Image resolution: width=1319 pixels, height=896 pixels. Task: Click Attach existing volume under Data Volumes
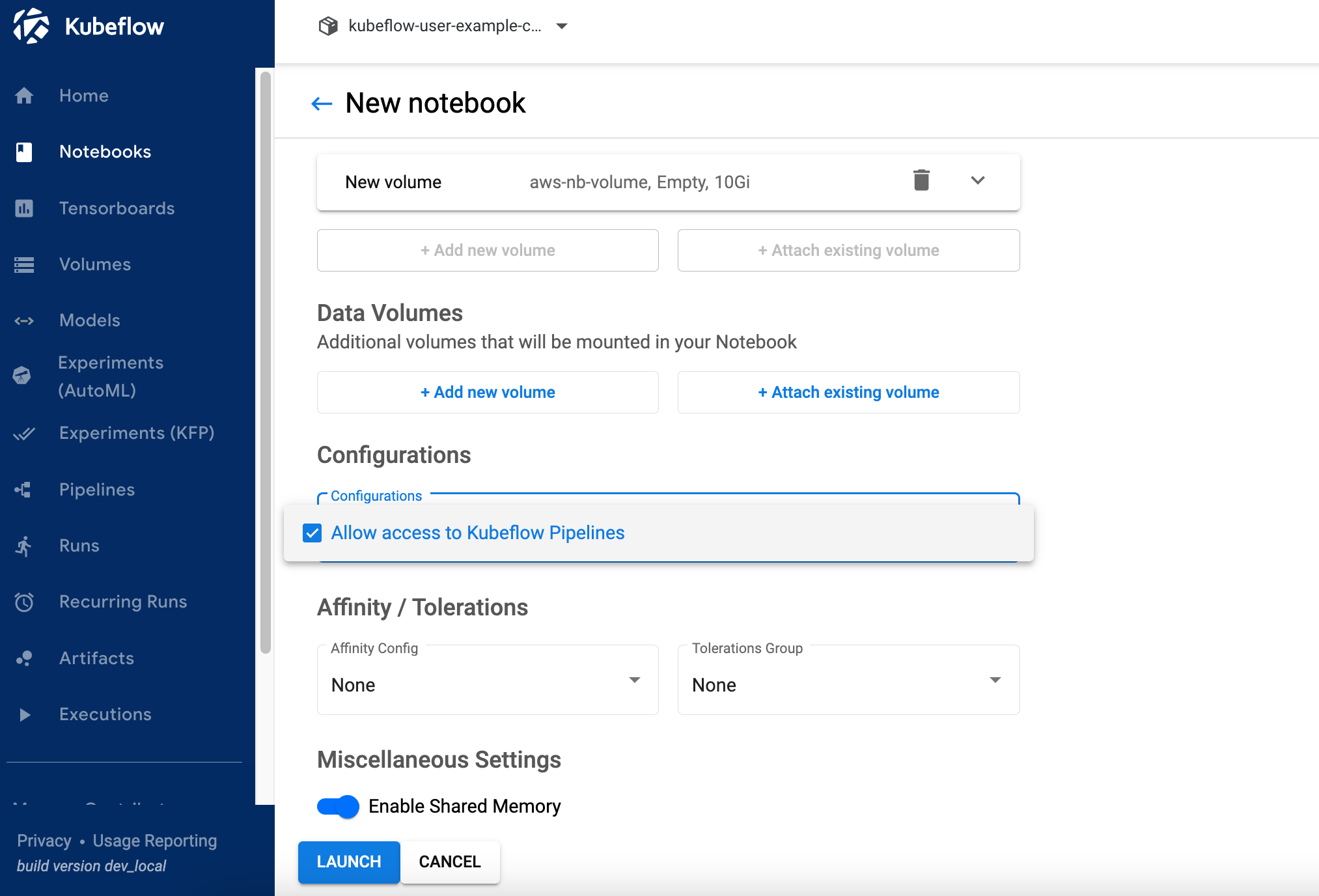click(848, 392)
